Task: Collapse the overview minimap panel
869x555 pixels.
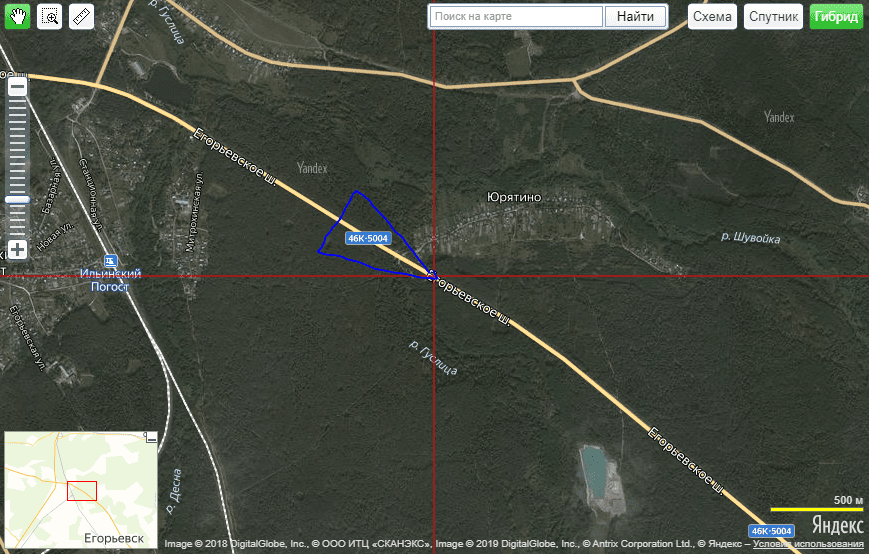Action: (150, 437)
